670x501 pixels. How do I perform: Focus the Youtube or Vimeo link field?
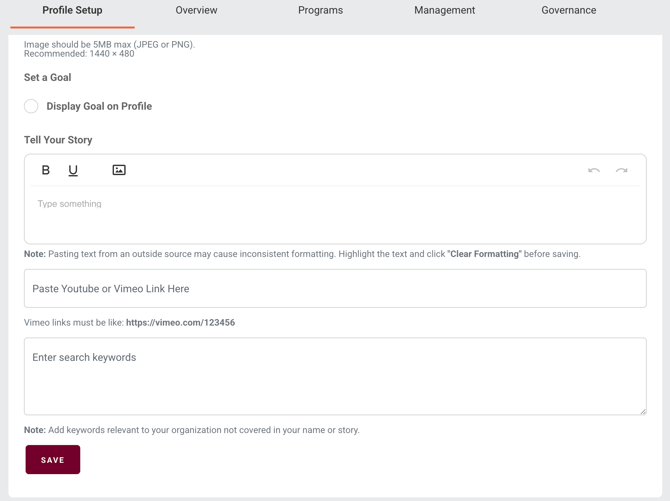335,289
